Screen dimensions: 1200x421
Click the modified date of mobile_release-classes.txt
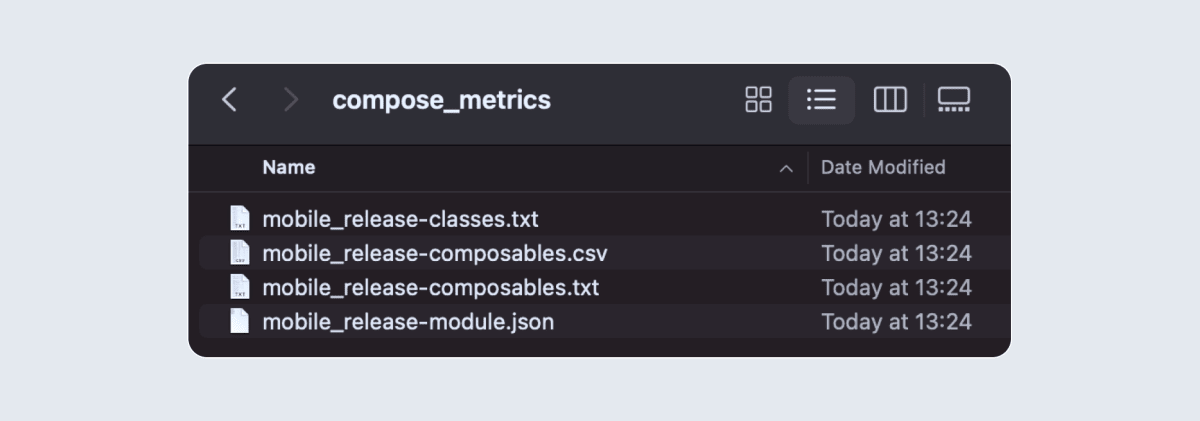[x=896, y=219]
